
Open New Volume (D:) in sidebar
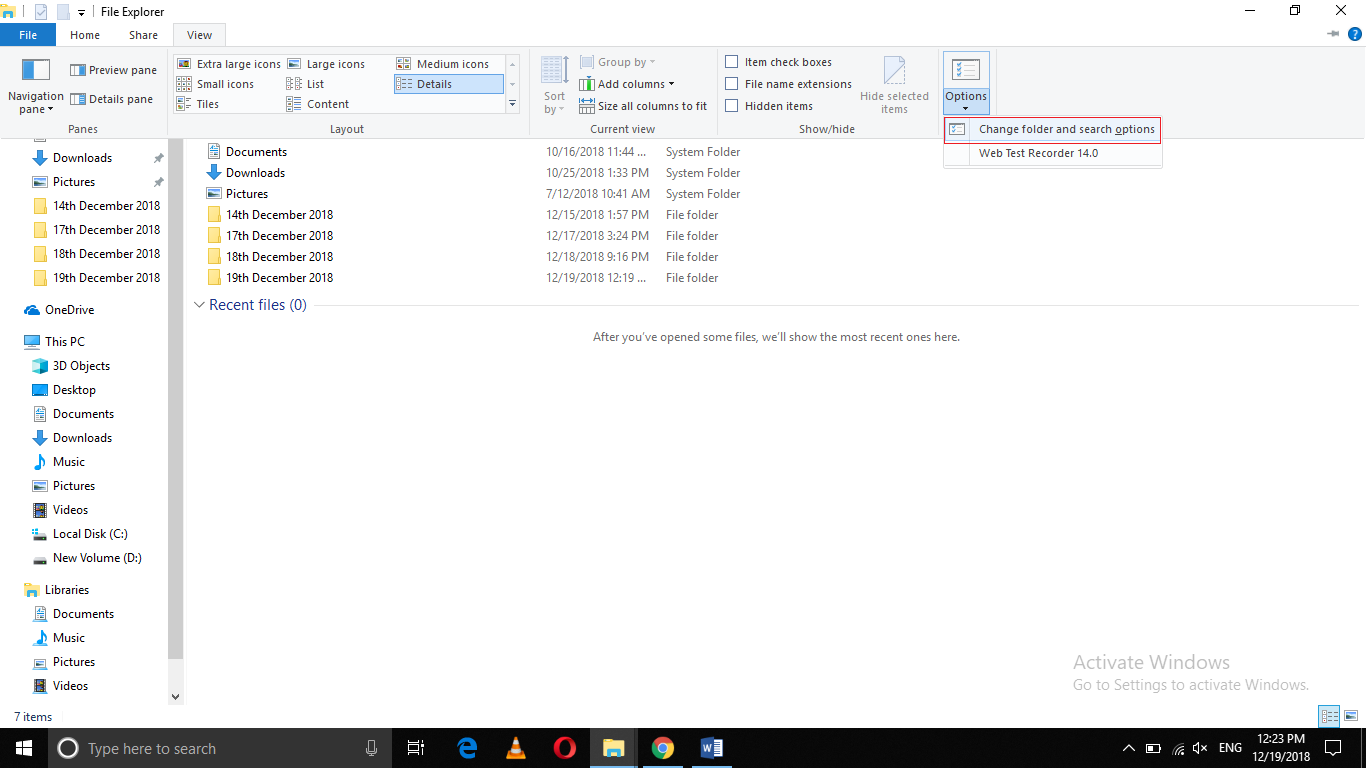(97, 558)
